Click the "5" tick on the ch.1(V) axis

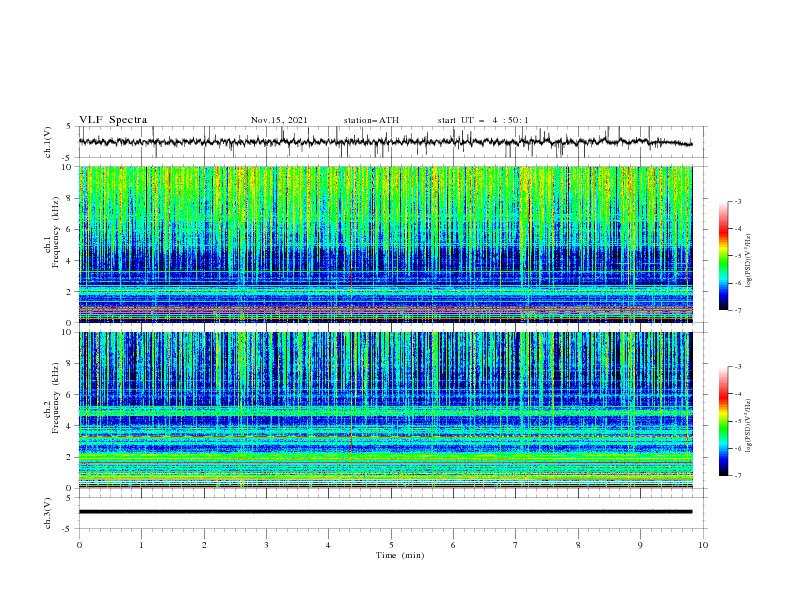click(69, 126)
